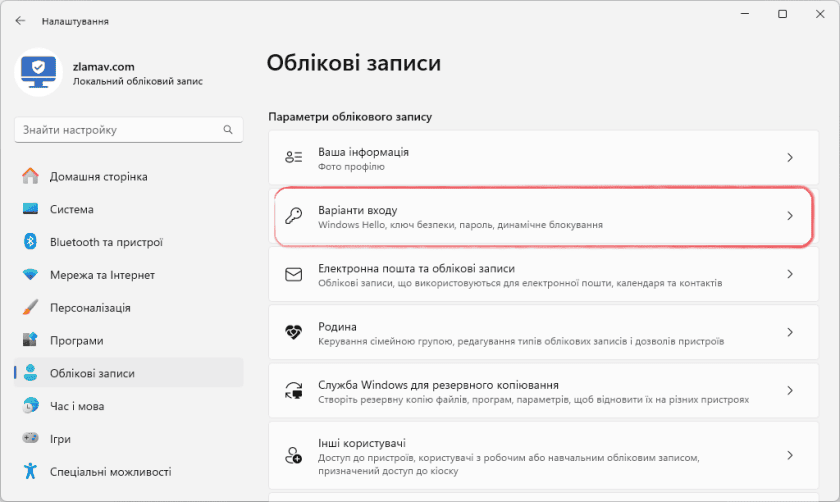
Task: Click the Windows Hello, ключ безпеки description
Action: 460,225
